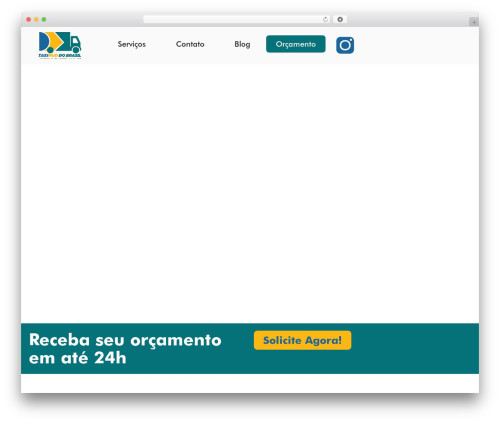
Task: Reload page with the refresh icon
Action: [325, 20]
